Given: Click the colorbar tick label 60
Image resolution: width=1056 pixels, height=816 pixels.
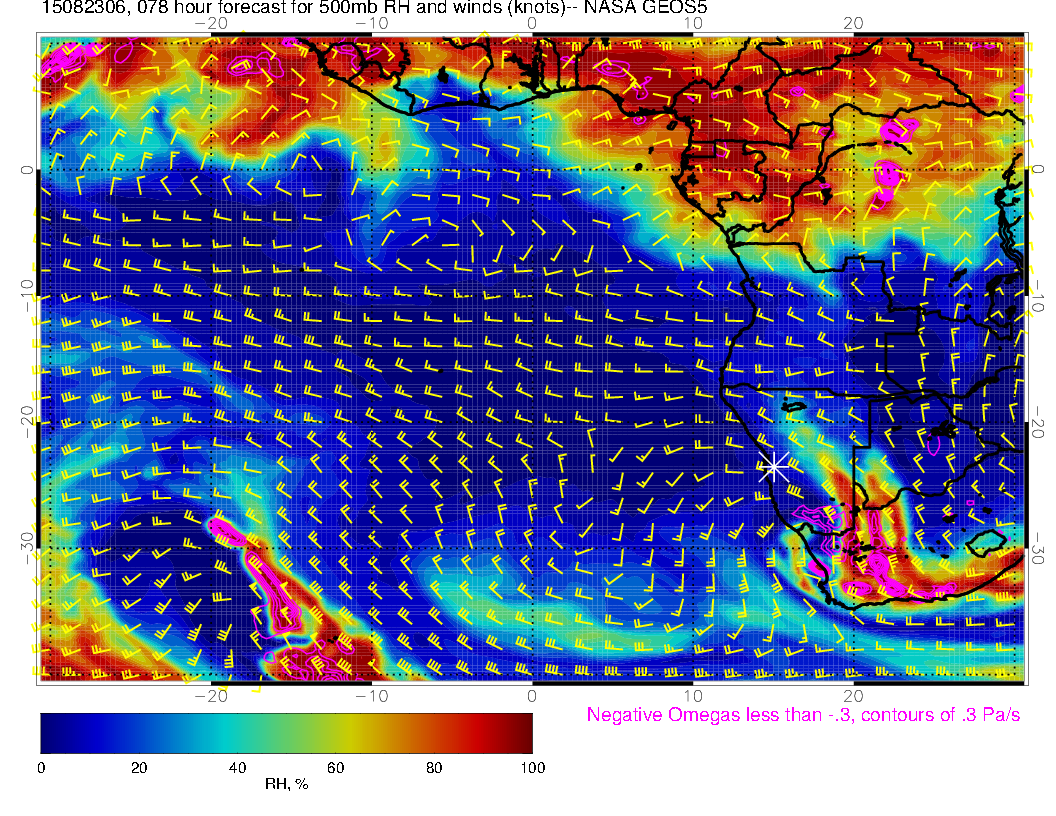Looking at the screenshot, I should (335, 767).
